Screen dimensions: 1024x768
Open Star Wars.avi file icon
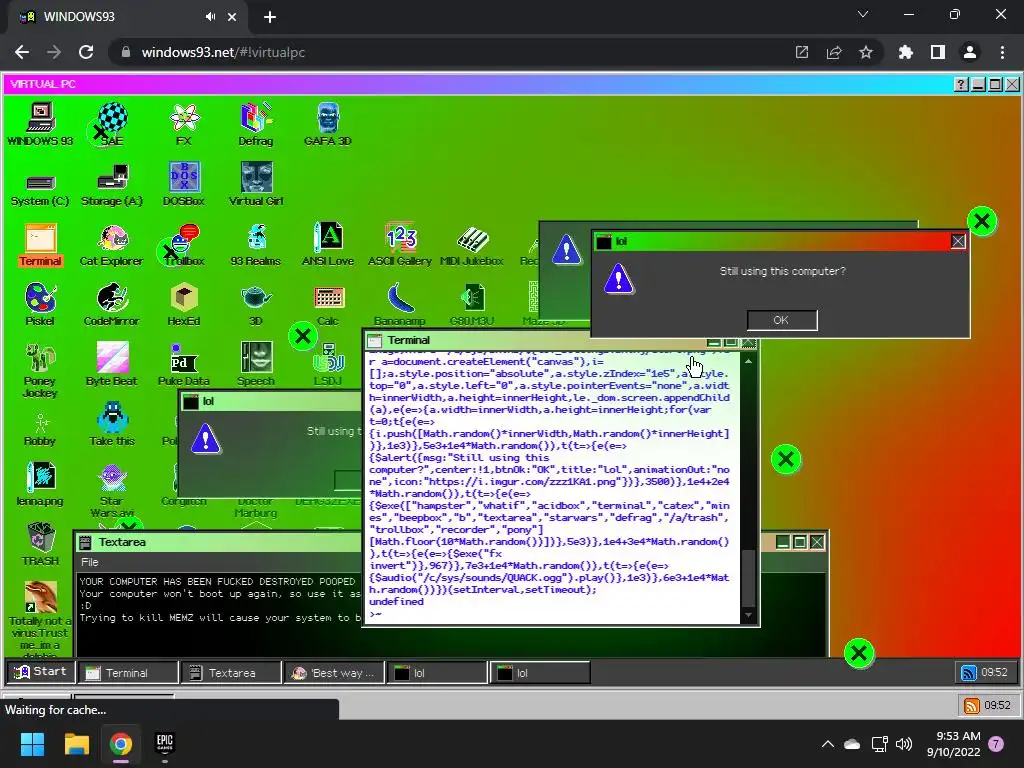pyautogui.click(x=112, y=491)
